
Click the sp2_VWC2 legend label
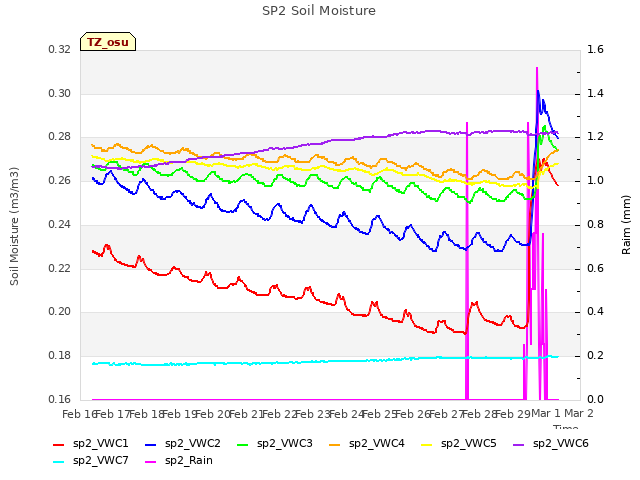(x=193, y=443)
